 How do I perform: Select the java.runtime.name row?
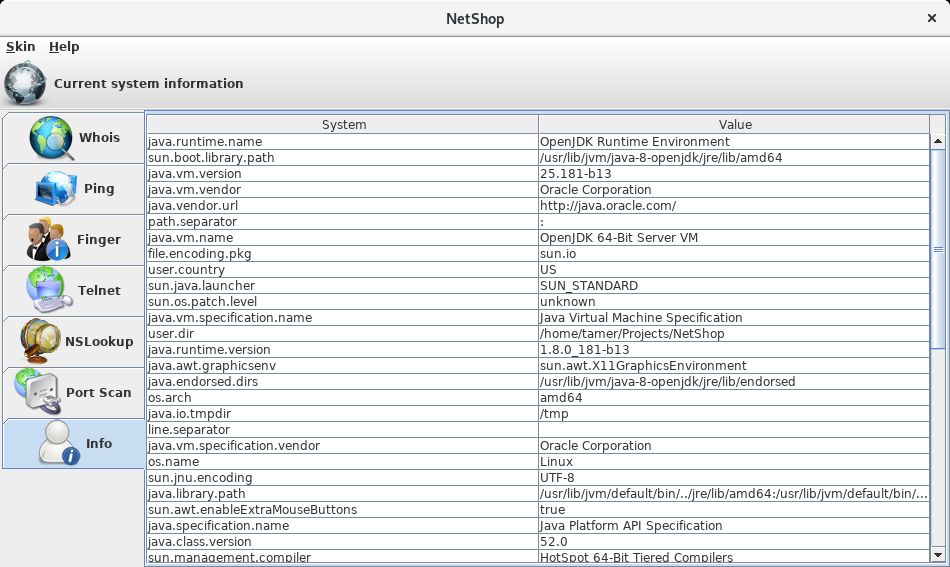(x=538, y=142)
